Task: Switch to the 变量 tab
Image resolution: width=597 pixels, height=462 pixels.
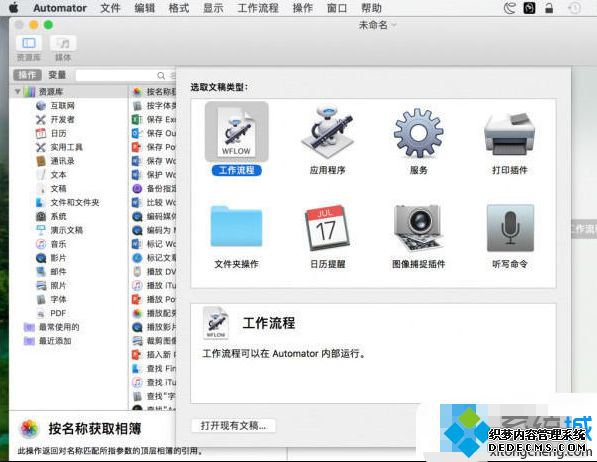Action: pos(57,75)
